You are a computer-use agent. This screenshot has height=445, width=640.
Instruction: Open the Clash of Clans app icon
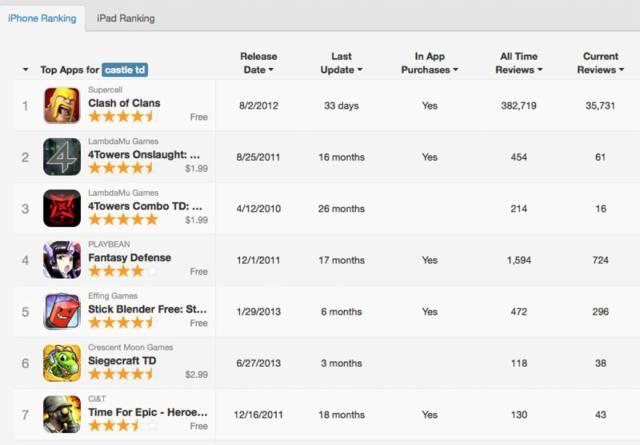[x=62, y=105]
